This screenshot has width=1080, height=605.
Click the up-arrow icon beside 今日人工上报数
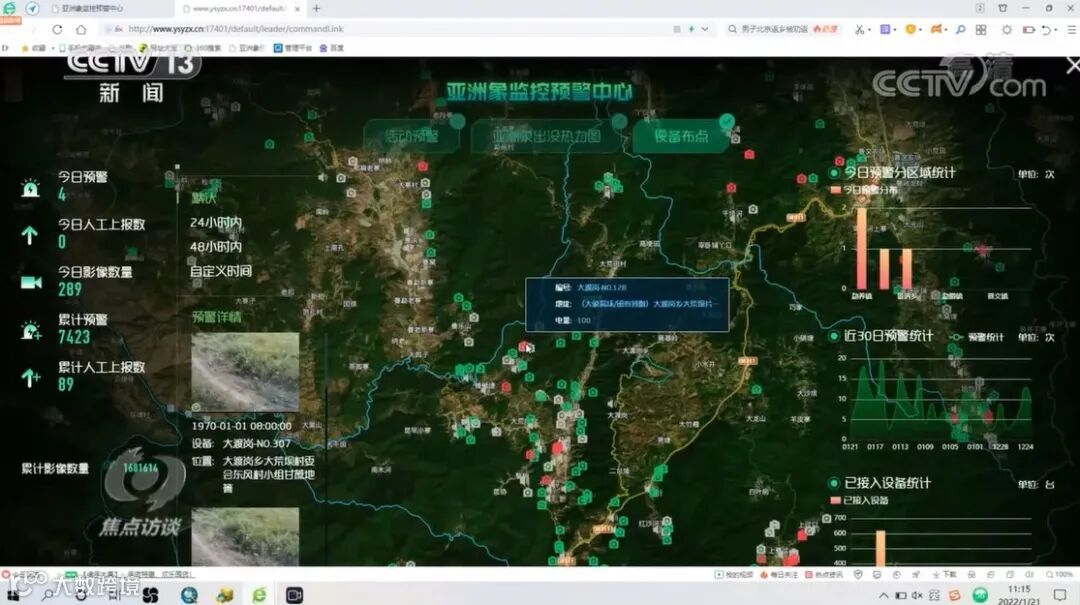click(x=29, y=236)
